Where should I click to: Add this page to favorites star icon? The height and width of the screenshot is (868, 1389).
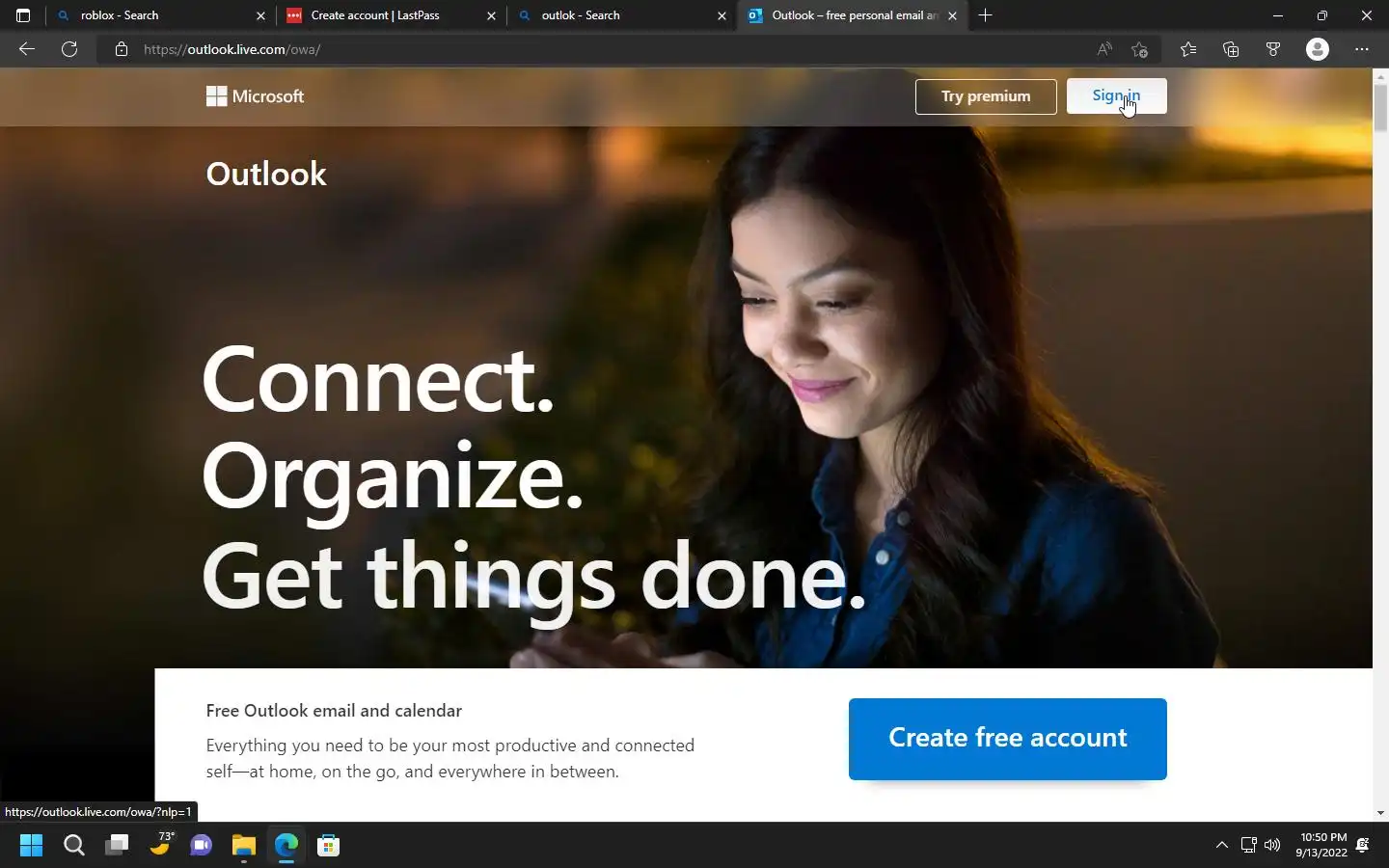tap(1140, 49)
